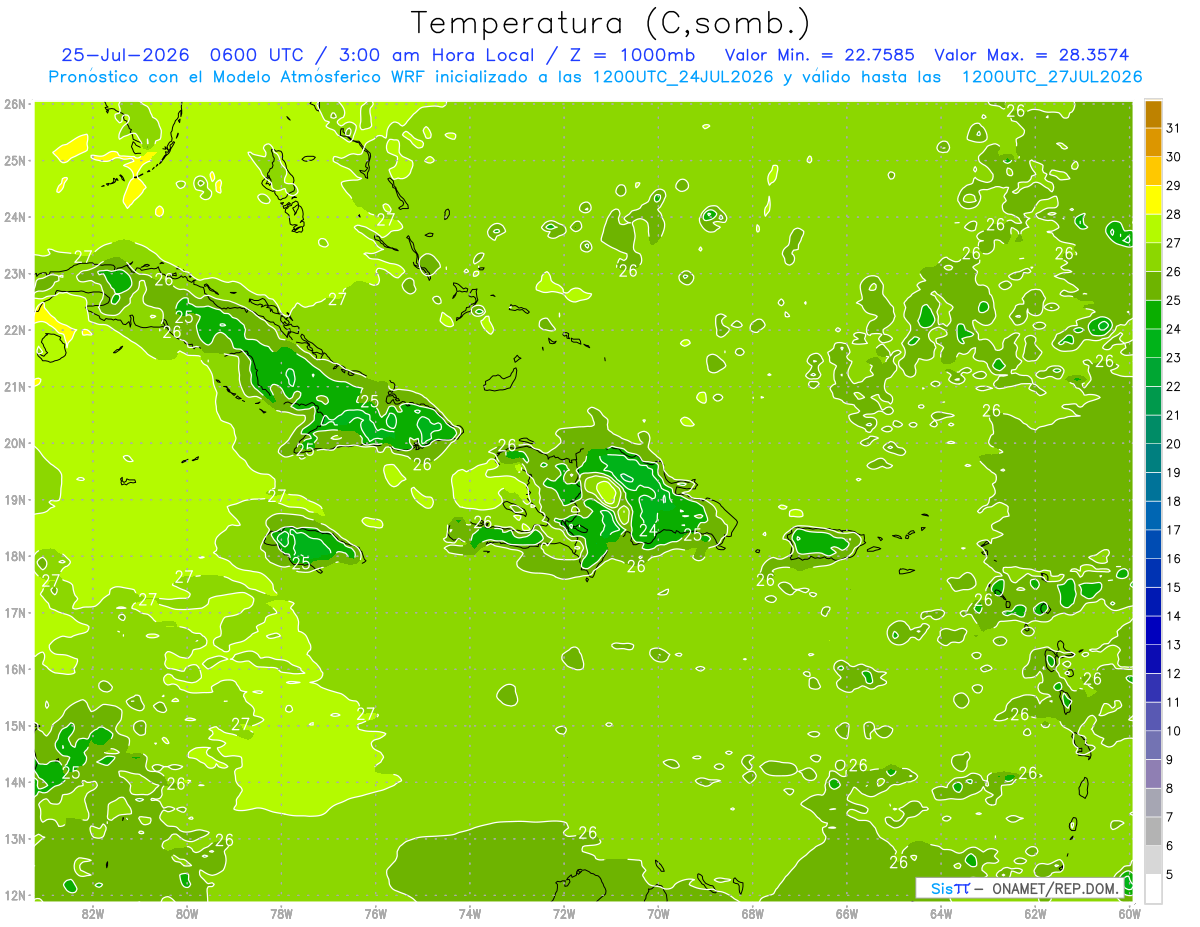Click colorbar scale value 31
1200x927 pixels.
click(1173, 128)
